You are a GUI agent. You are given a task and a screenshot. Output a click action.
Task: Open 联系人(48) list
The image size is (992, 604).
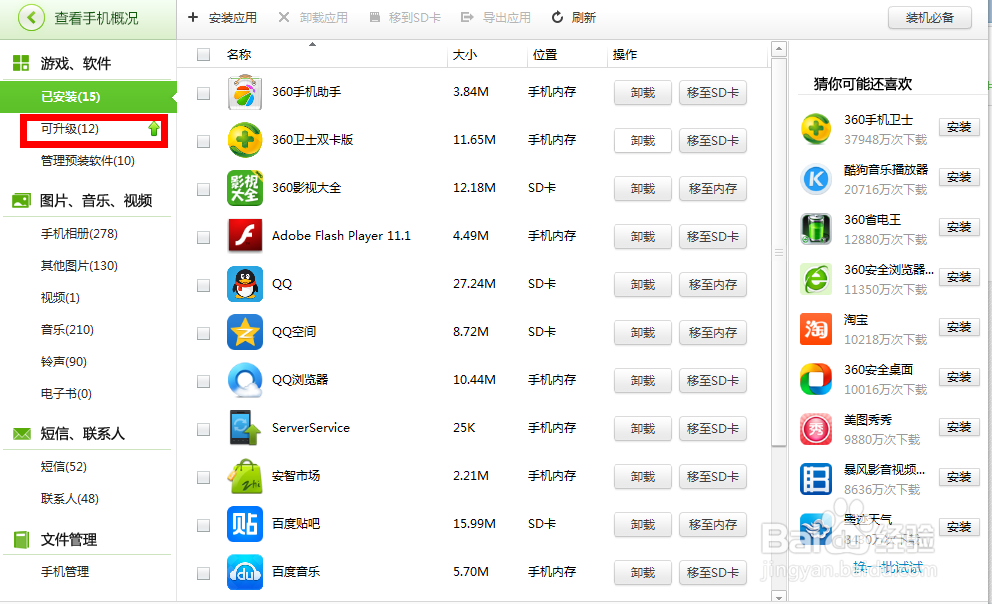[x=70, y=498]
